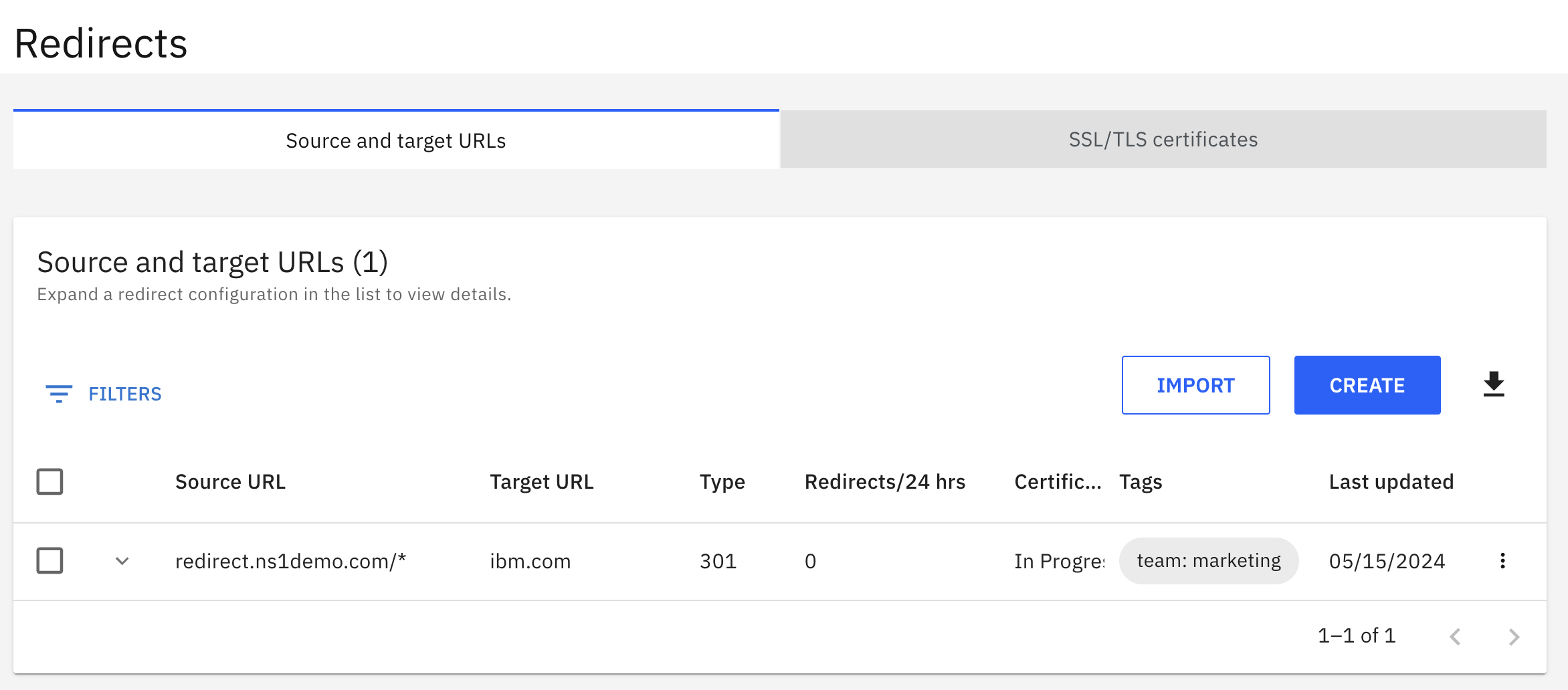Open the three-dot menu for redirect.ns1demo.com row
Viewport: 1568px width, 690px height.
pos(1502,561)
